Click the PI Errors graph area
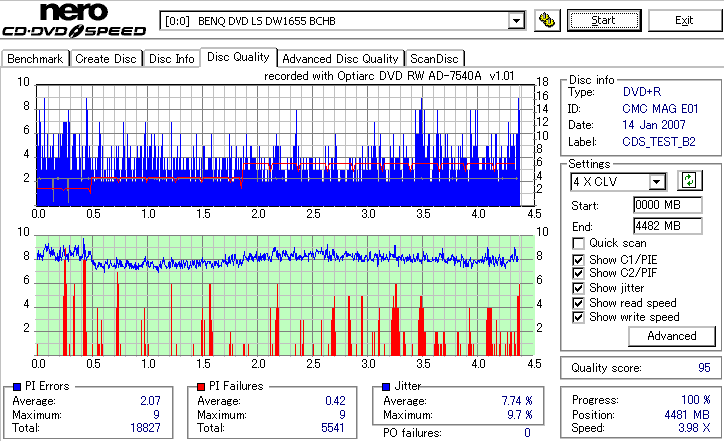Screen dimensions: 724x441 [x=285, y=145]
